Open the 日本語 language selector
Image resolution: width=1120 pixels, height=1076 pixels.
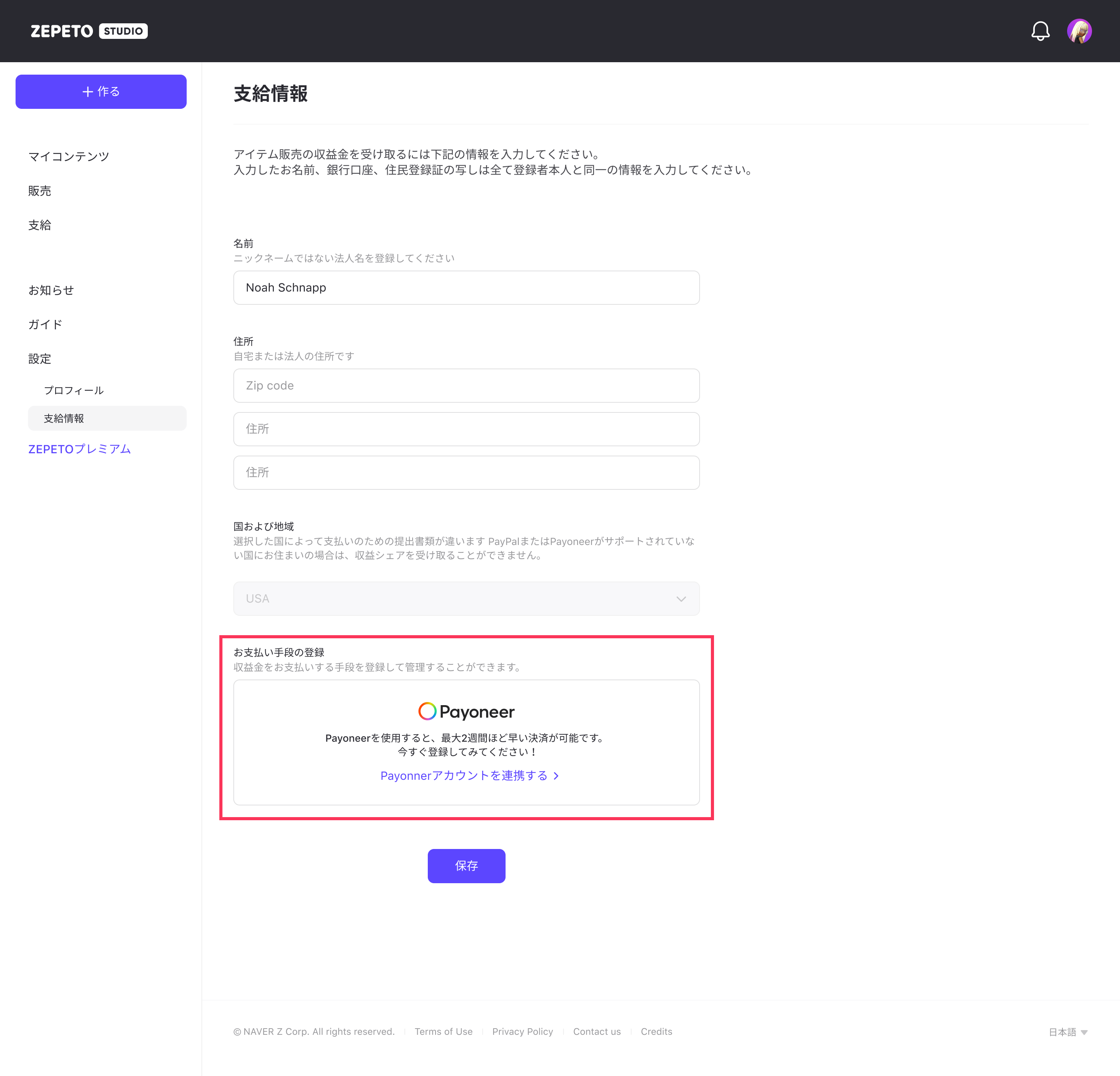point(1068,1032)
